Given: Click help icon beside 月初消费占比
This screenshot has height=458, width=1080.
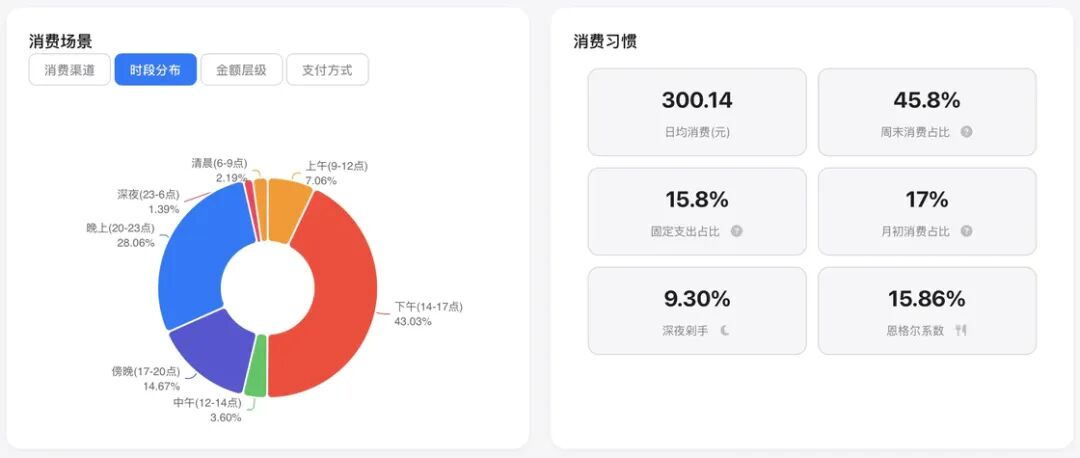Looking at the screenshot, I should pyautogui.click(x=966, y=231).
